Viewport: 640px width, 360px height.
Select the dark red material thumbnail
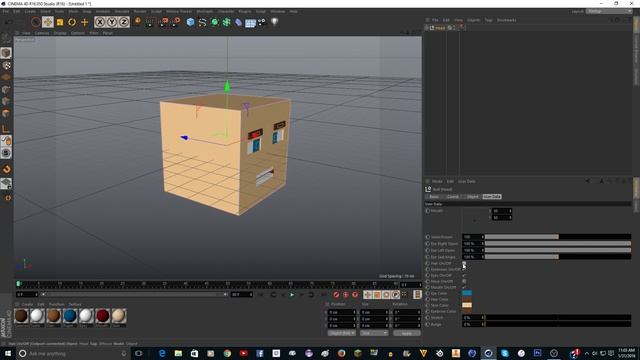tap(102, 316)
